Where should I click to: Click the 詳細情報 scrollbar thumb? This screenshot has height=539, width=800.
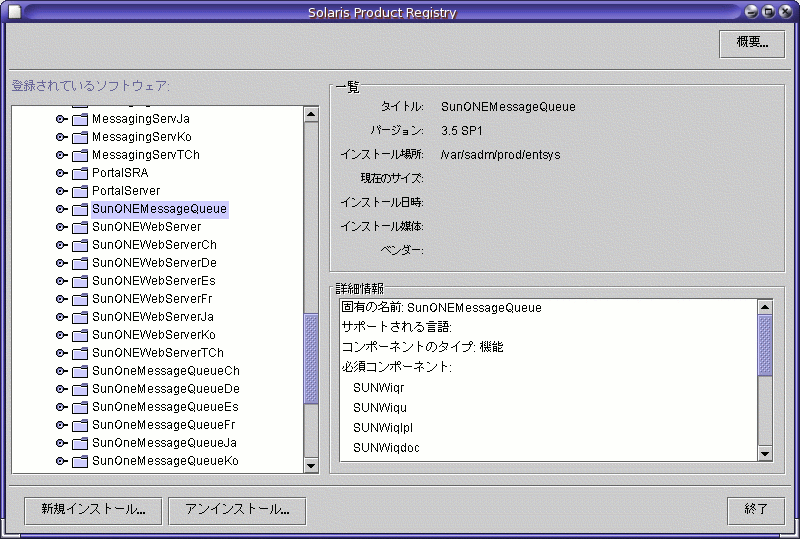point(765,346)
